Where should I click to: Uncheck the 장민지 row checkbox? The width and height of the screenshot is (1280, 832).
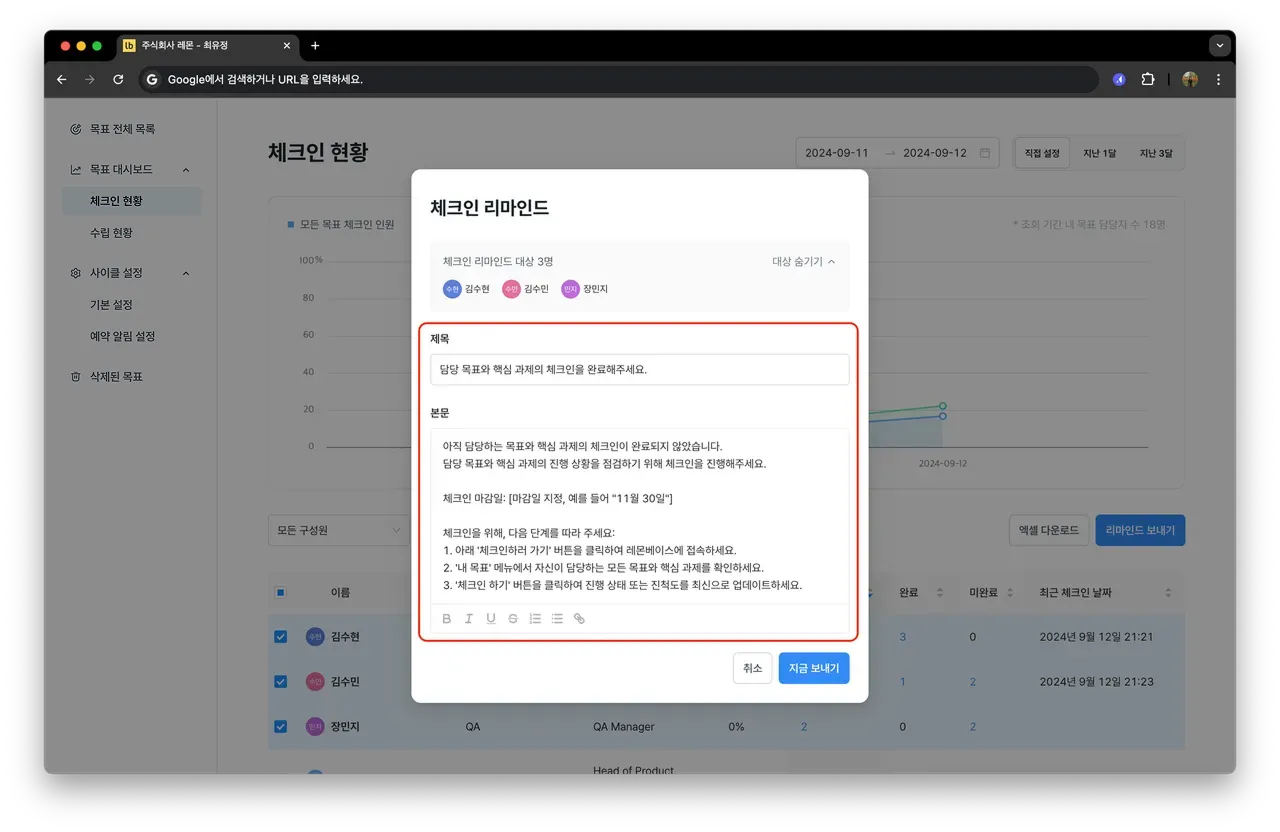280,727
